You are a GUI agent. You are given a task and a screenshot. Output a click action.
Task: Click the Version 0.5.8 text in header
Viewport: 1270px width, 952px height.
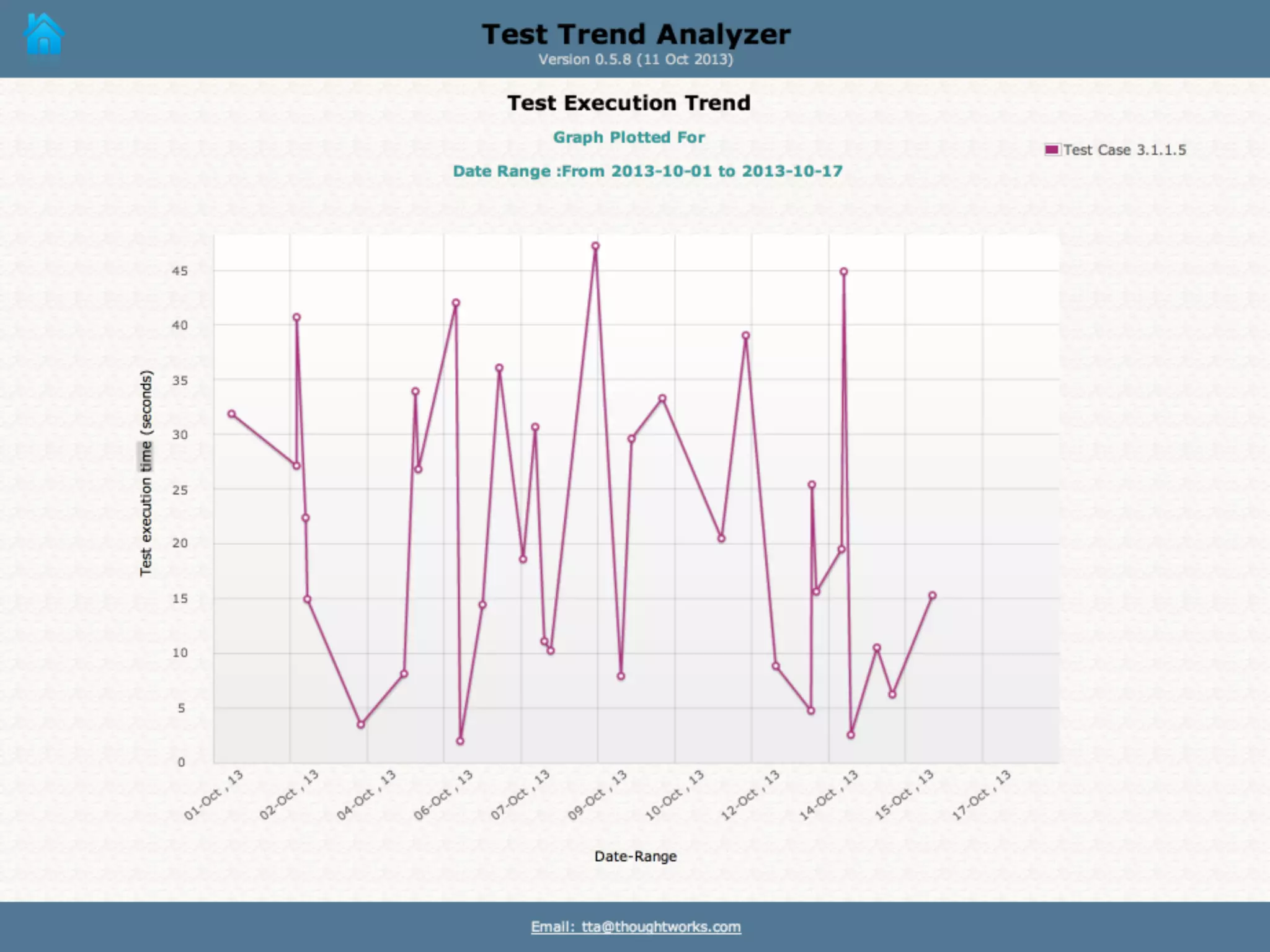pyautogui.click(x=635, y=59)
